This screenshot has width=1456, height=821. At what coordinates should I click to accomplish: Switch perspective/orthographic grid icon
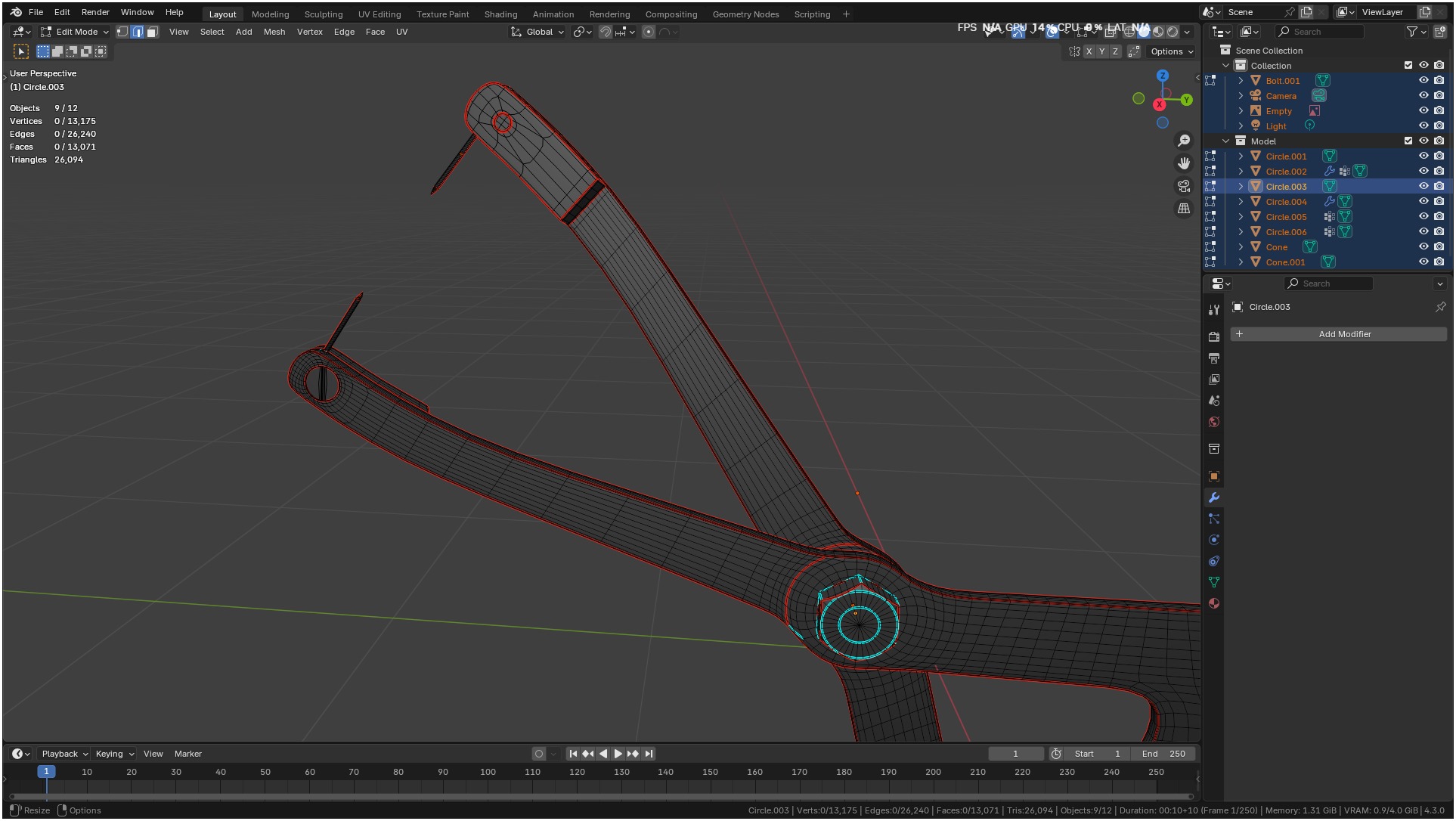(1184, 209)
